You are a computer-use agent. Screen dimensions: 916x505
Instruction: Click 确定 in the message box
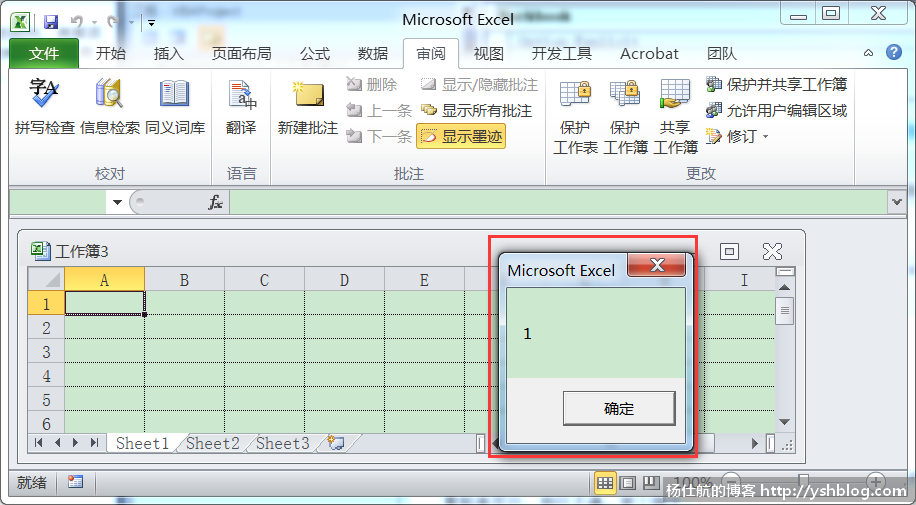click(619, 409)
